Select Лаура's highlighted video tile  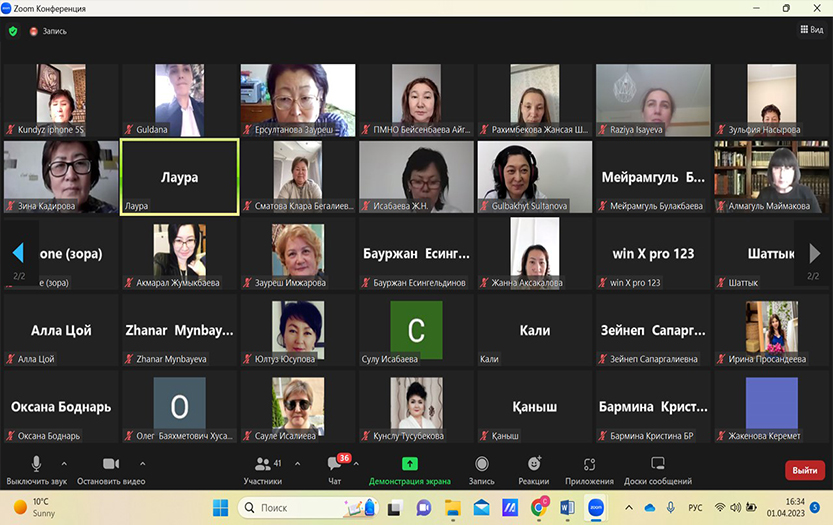pos(179,177)
